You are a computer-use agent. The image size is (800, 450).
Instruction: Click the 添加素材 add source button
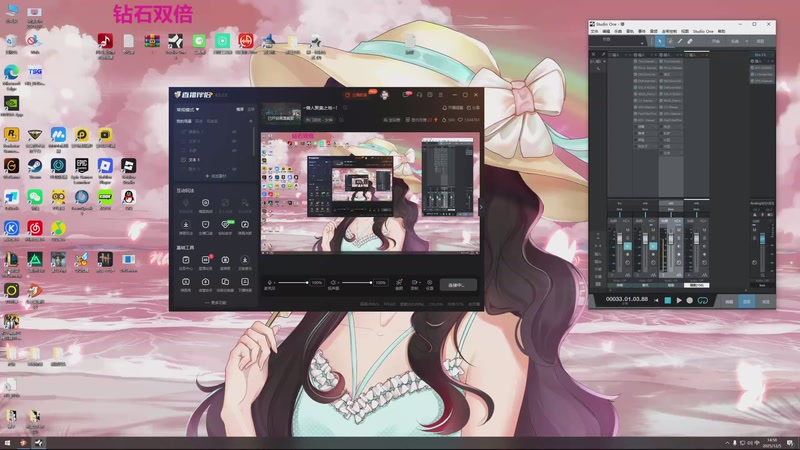pyautogui.click(x=216, y=176)
